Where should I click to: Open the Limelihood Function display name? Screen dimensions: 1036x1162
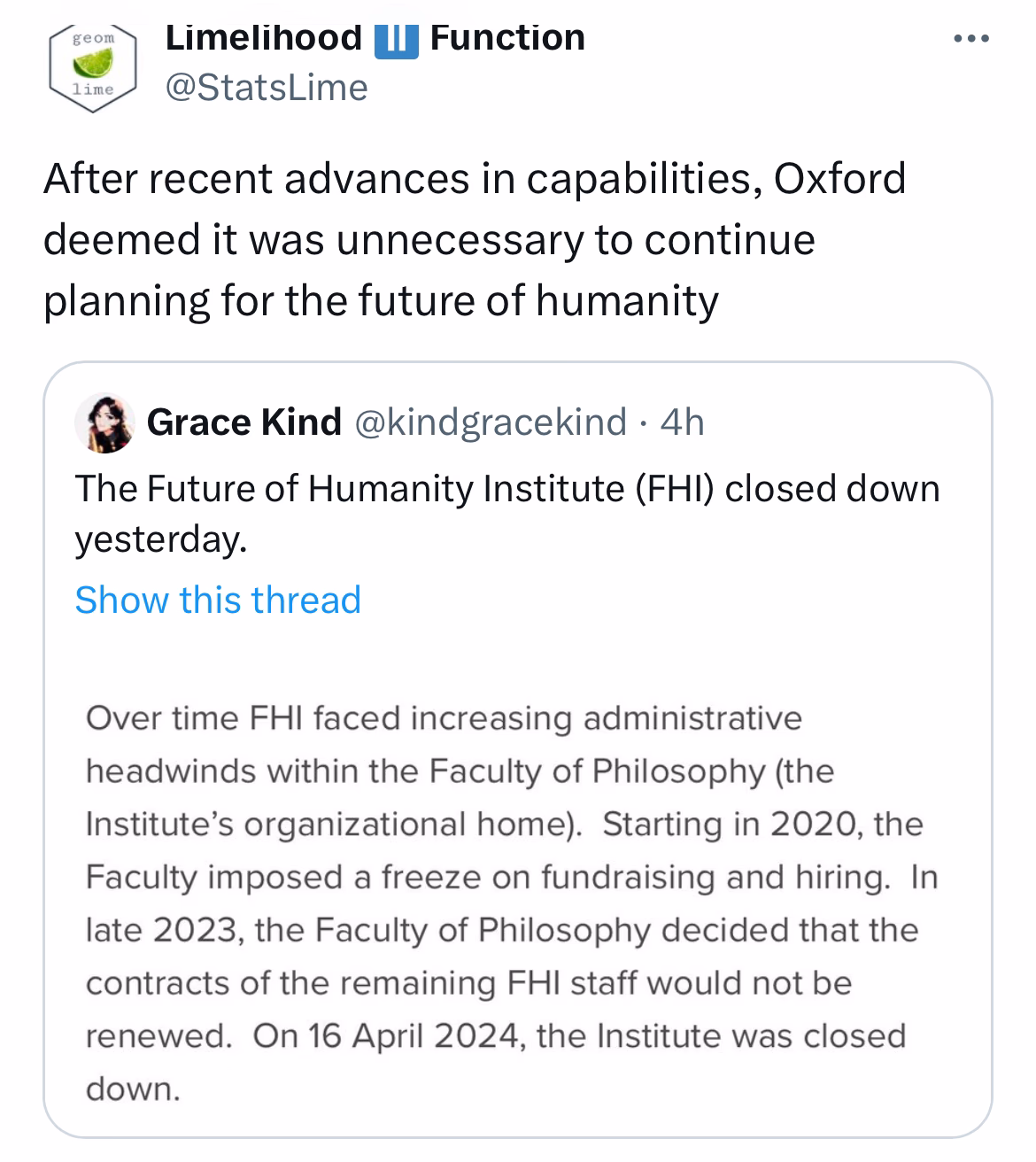click(x=375, y=38)
